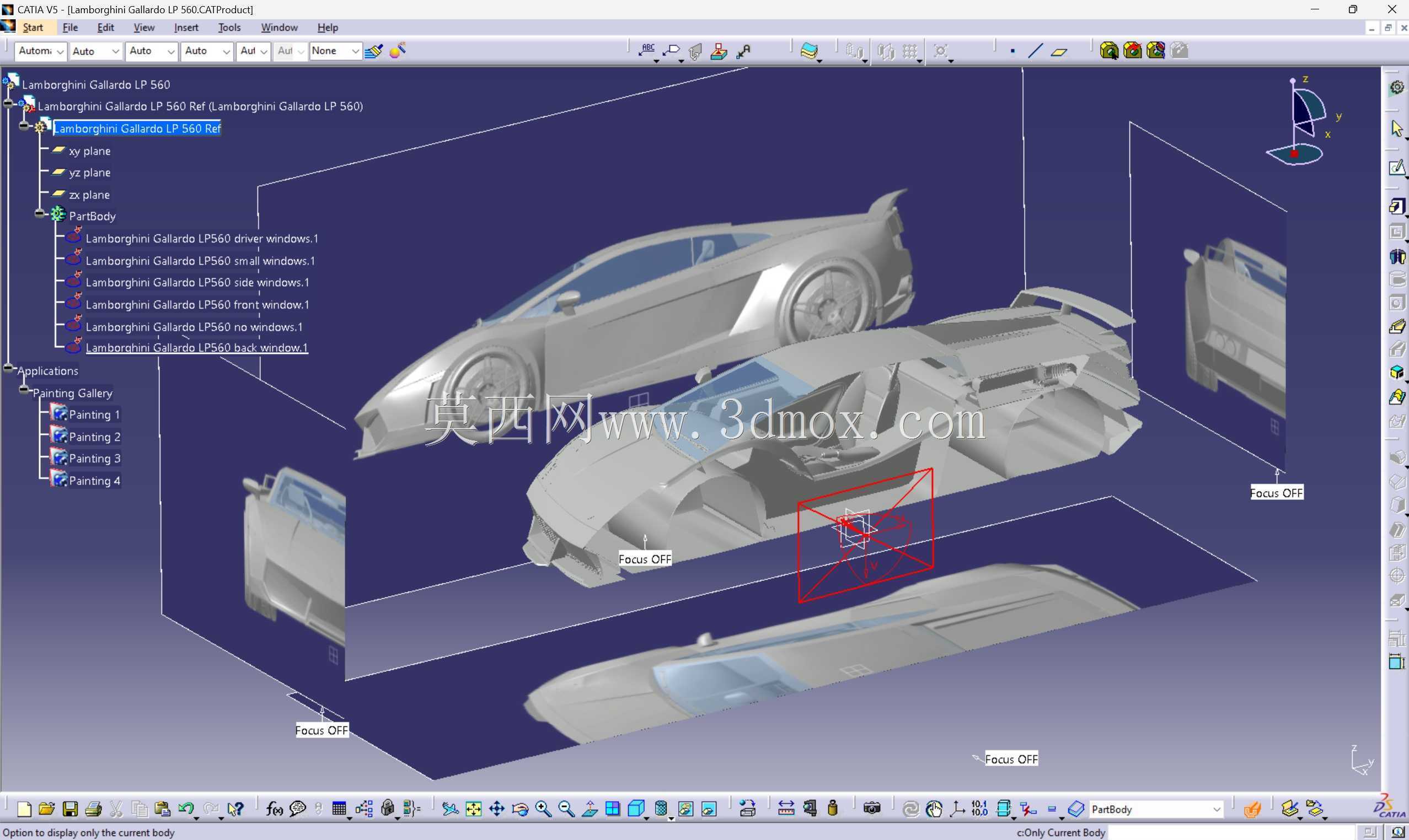
Task: Open a file with the folder icon
Action: [46, 809]
